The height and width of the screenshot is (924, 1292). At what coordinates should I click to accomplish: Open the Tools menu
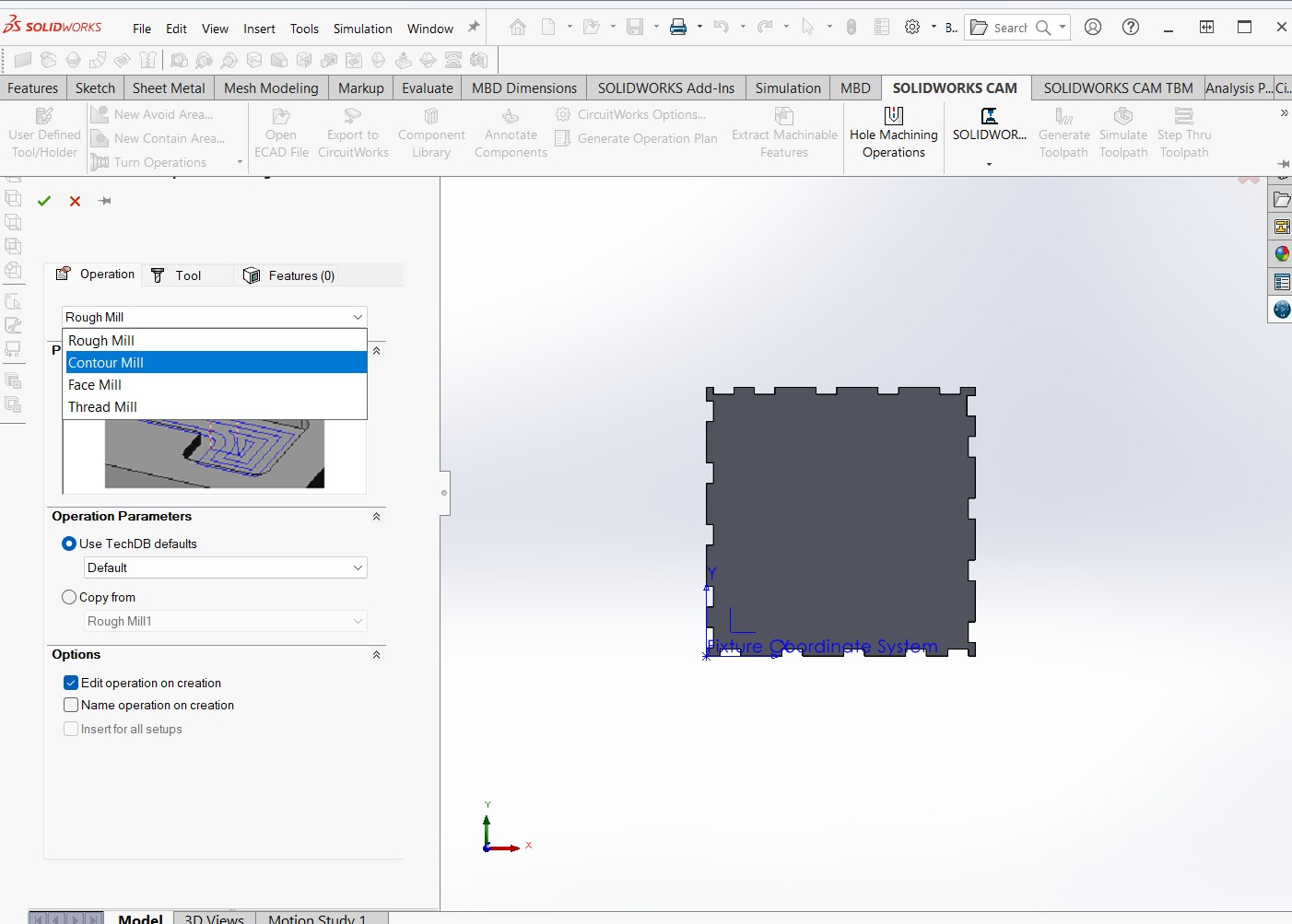[304, 29]
